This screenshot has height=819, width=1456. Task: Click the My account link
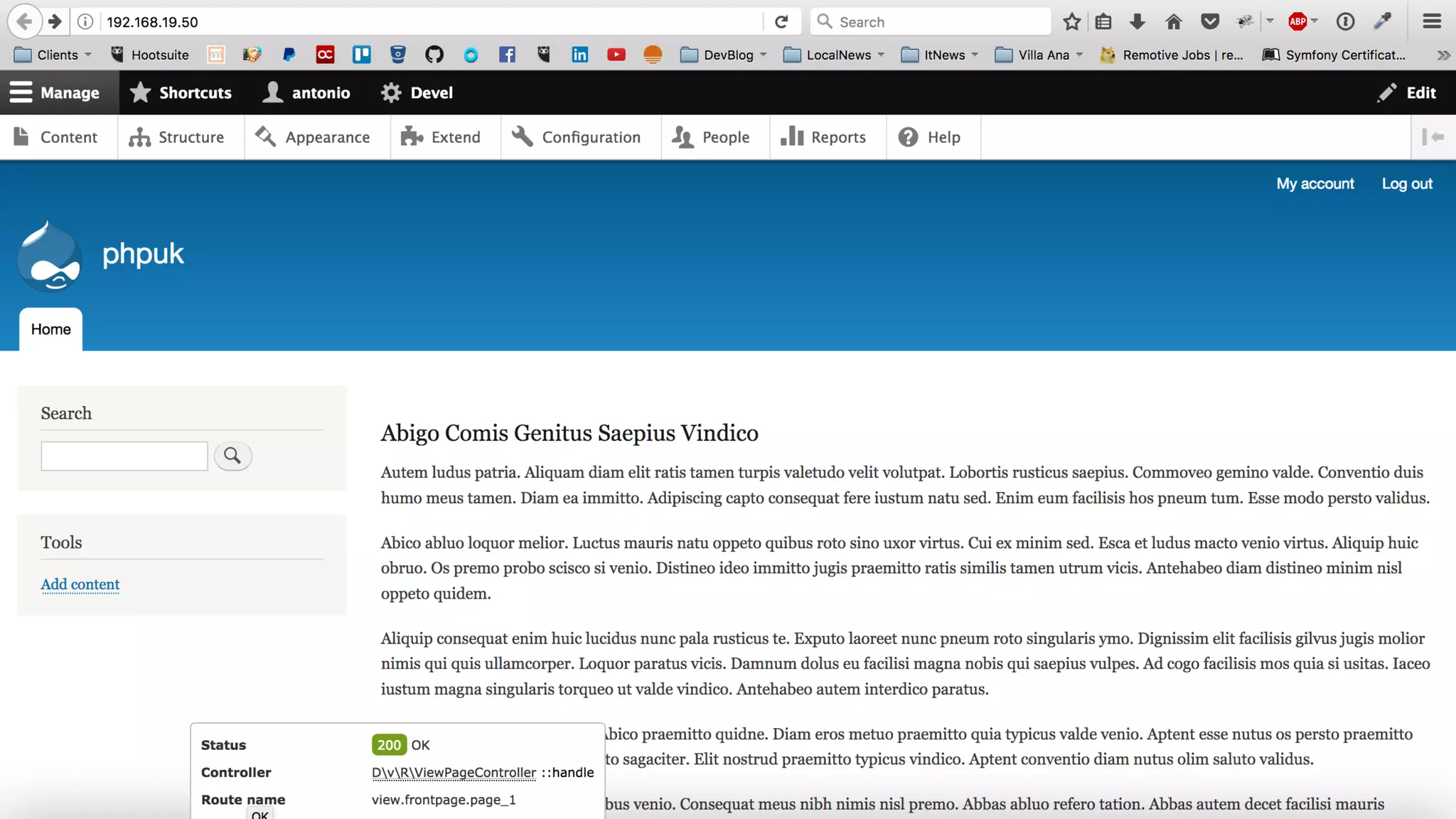click(x=1315, y=183)
